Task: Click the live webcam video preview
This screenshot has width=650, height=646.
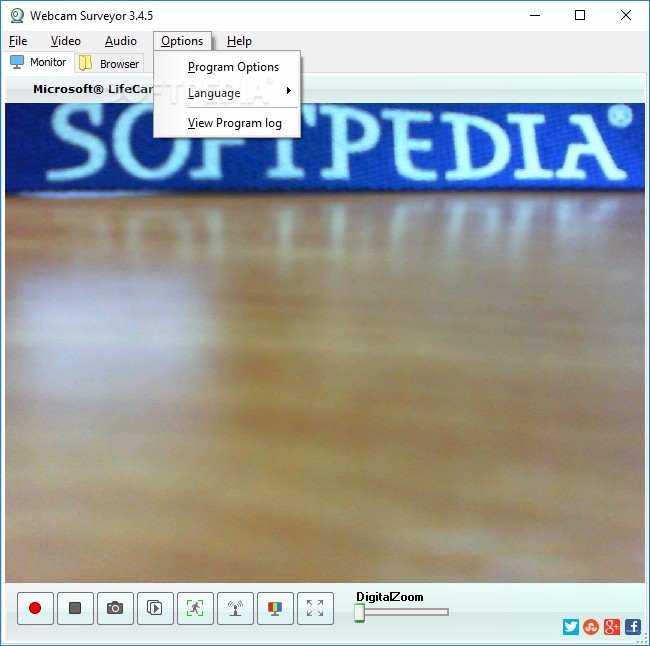Action: click(x=325, y=342)
